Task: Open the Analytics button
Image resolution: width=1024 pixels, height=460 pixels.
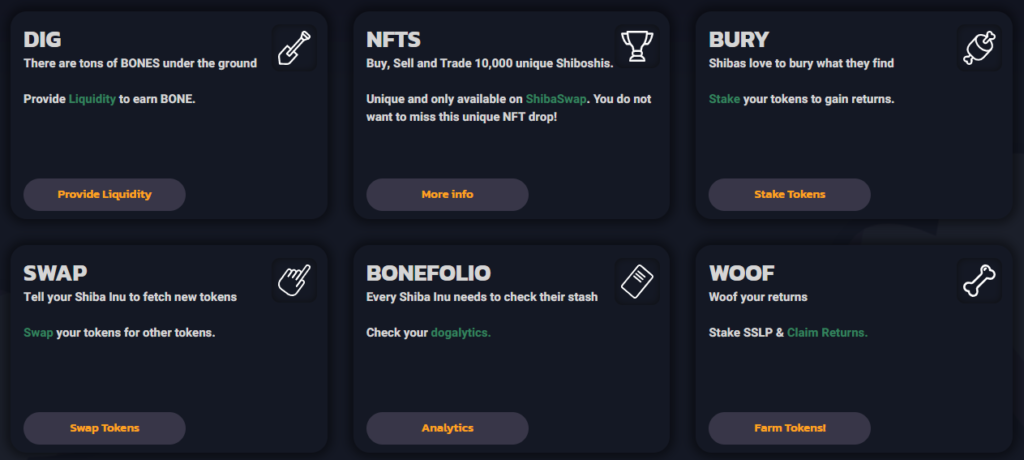Action: (x=447, y=428)
